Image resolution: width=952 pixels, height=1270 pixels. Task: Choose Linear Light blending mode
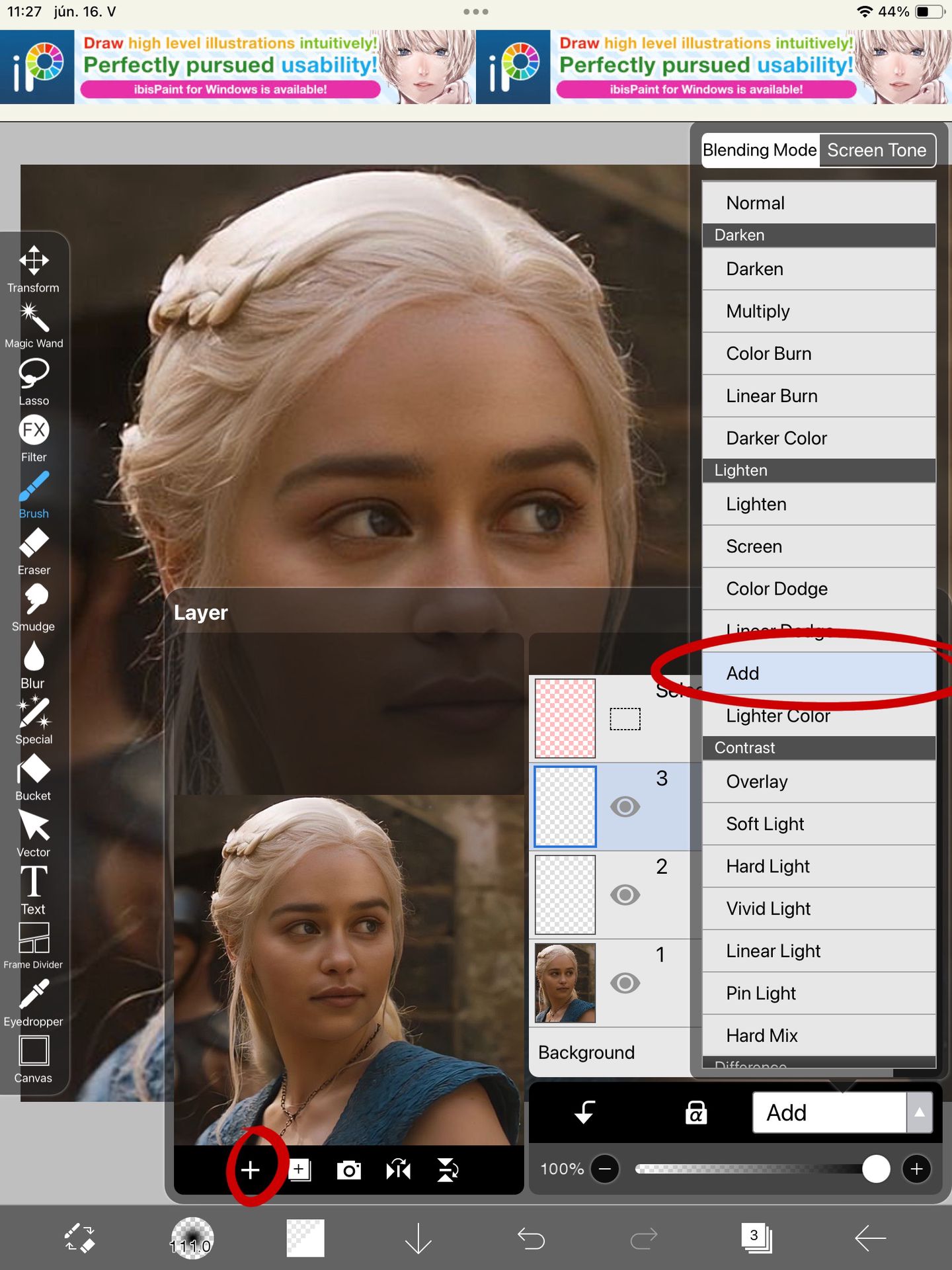click(819, 951)
